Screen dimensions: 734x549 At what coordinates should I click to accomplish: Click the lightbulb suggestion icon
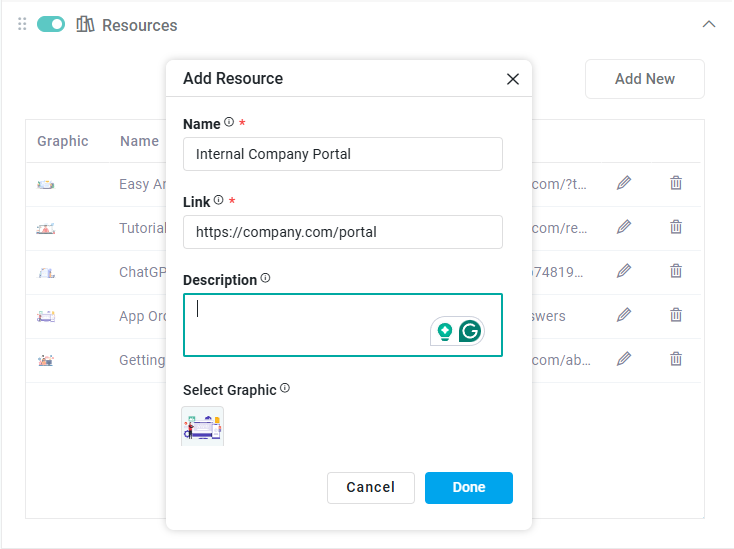pos(444,331)
